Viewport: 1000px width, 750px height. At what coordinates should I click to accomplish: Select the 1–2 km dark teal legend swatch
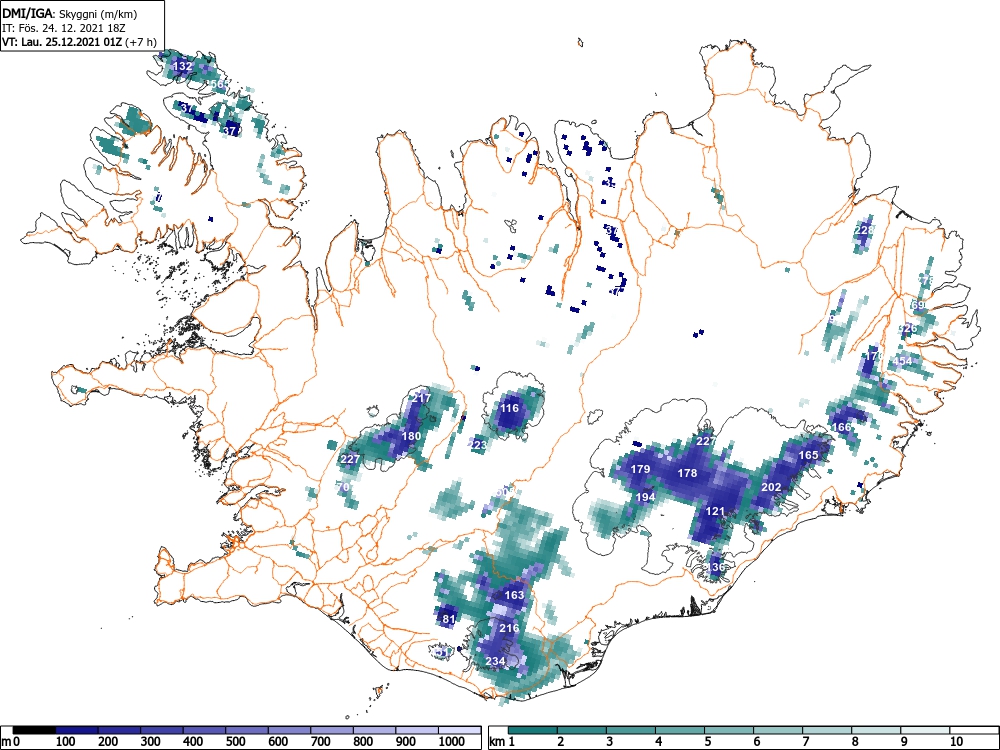click(x=533, y=730)
